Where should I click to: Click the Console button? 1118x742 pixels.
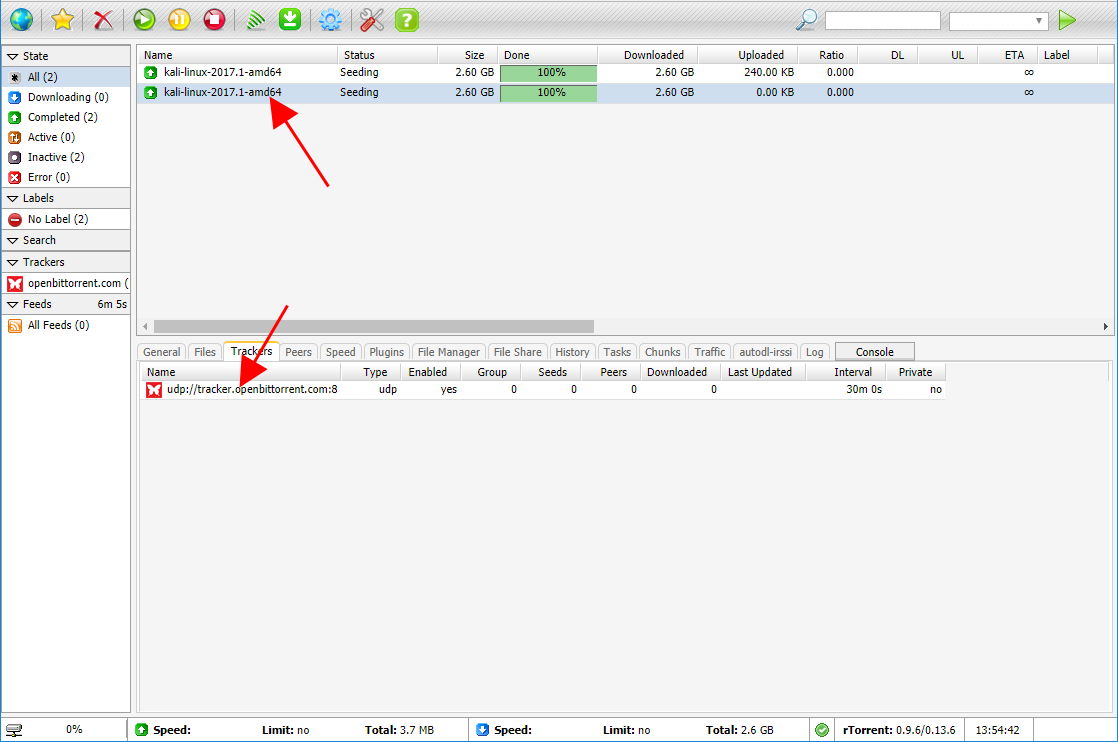pos(874,351)
